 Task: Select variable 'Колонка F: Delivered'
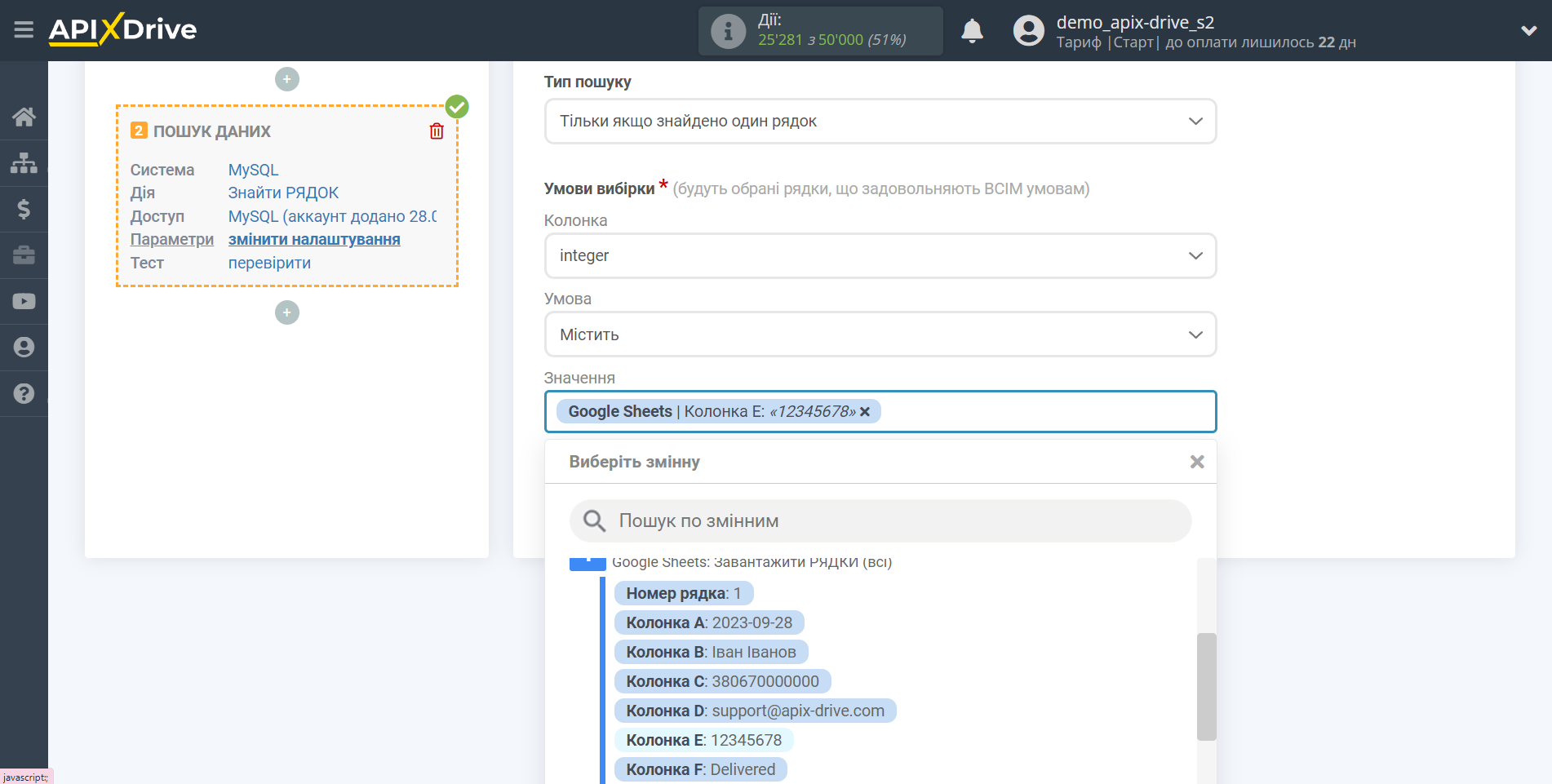(701, 769)
